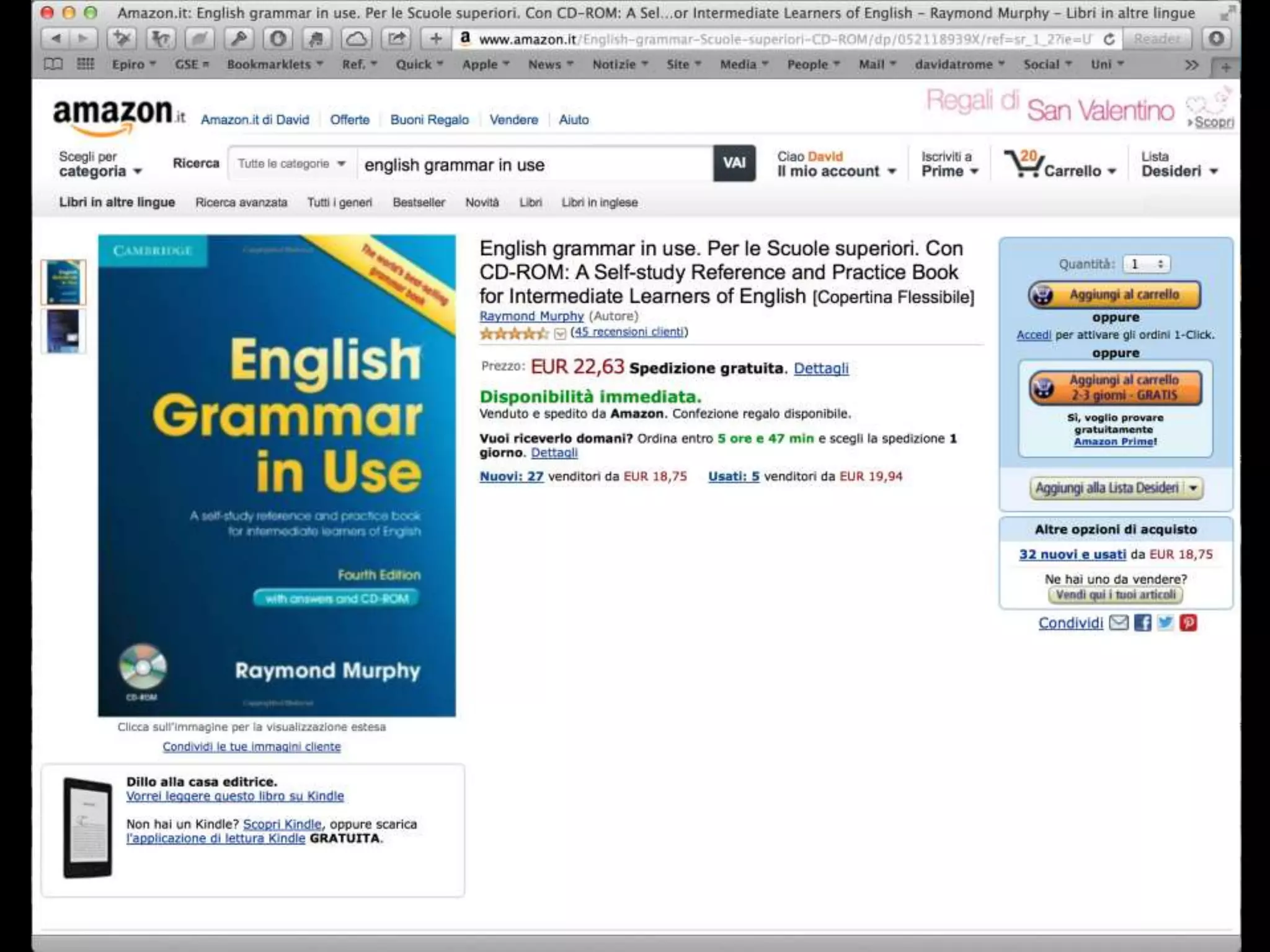Viewport: 1270px width, 952px height.
Task: Click the Share toolbar icon
Action: click(396, 39)
